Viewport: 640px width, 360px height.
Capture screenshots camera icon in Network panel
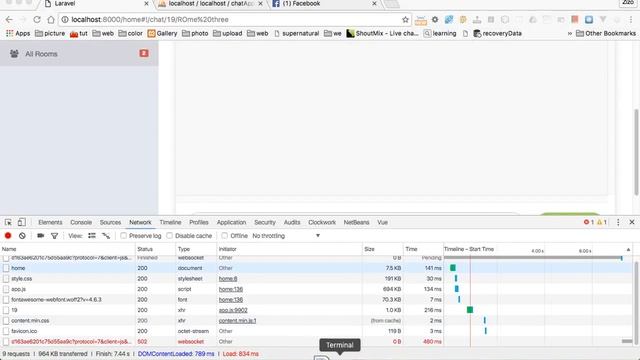[40, 236]
